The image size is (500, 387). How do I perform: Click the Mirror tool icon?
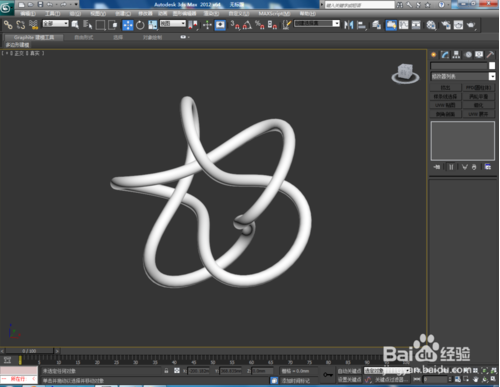pos(349,25)
